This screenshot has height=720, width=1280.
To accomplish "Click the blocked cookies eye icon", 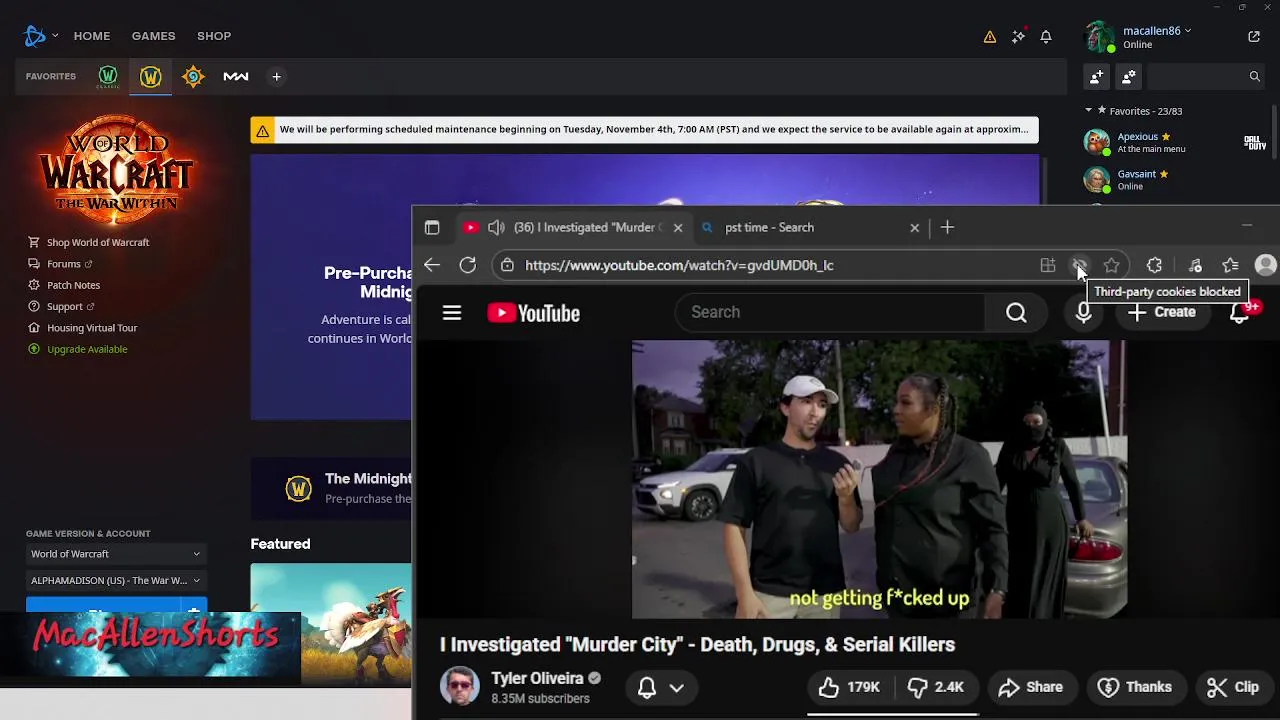I will click(1079, 265).
